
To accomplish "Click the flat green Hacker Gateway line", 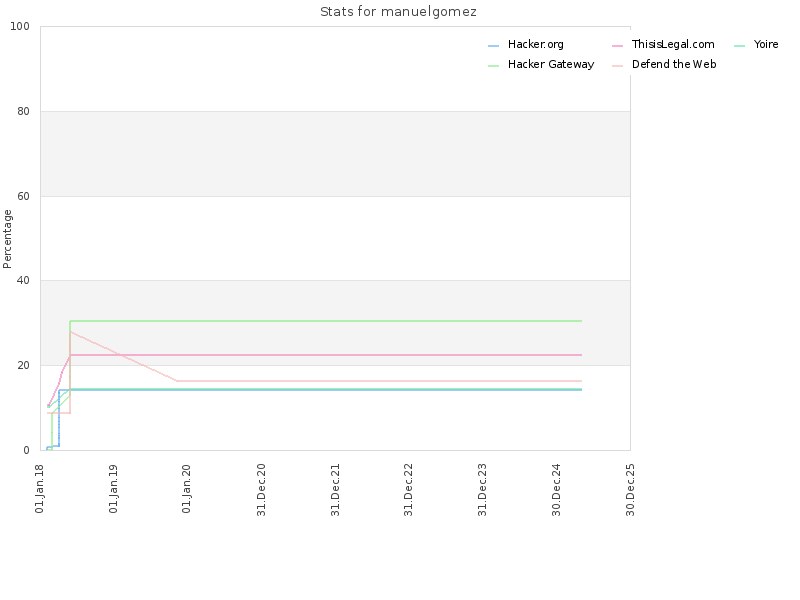I will click(327, 321).
